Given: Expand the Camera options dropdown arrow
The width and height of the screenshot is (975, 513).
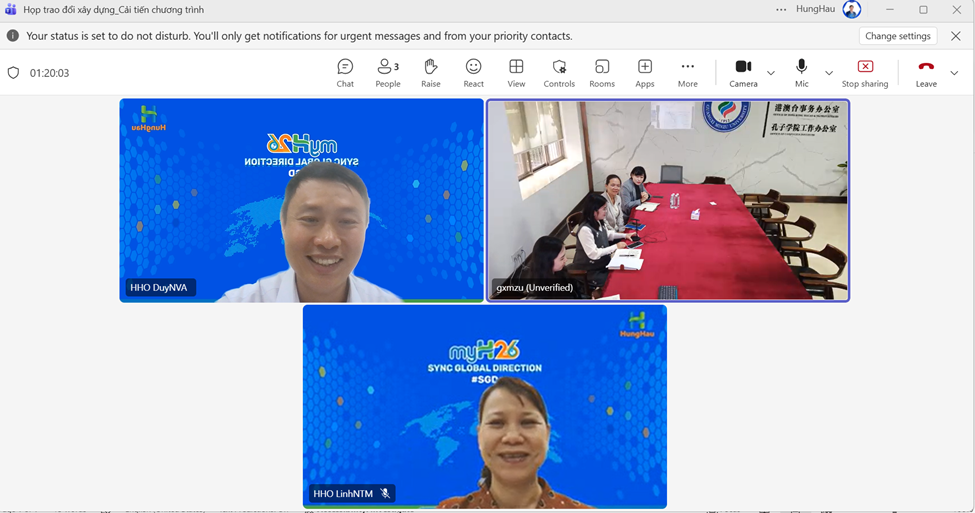Looking at the screenshot, I should pyautogui.click(x=771, y=73).
